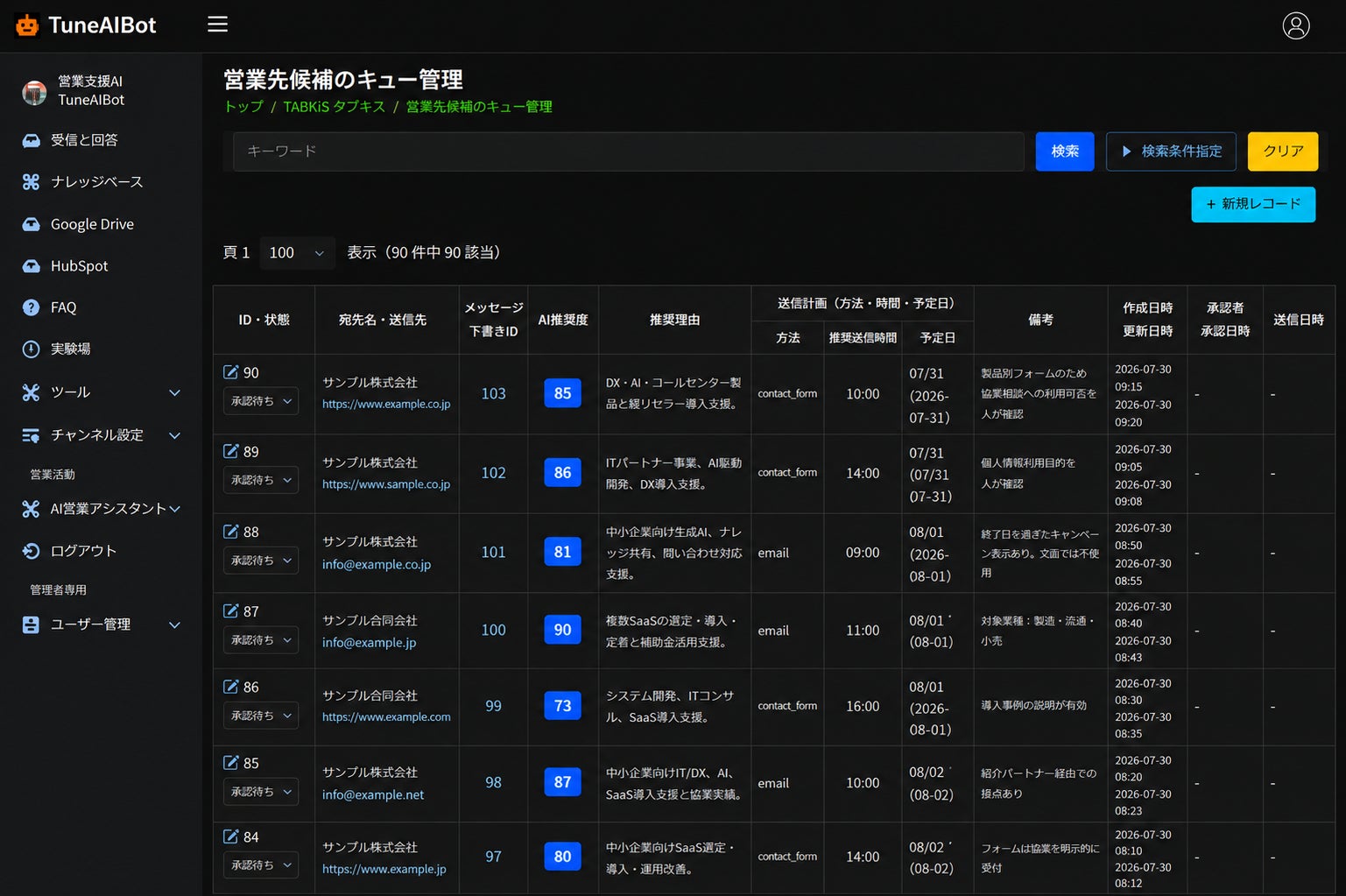Click the 備考 column header

[x=1040, y=321]
